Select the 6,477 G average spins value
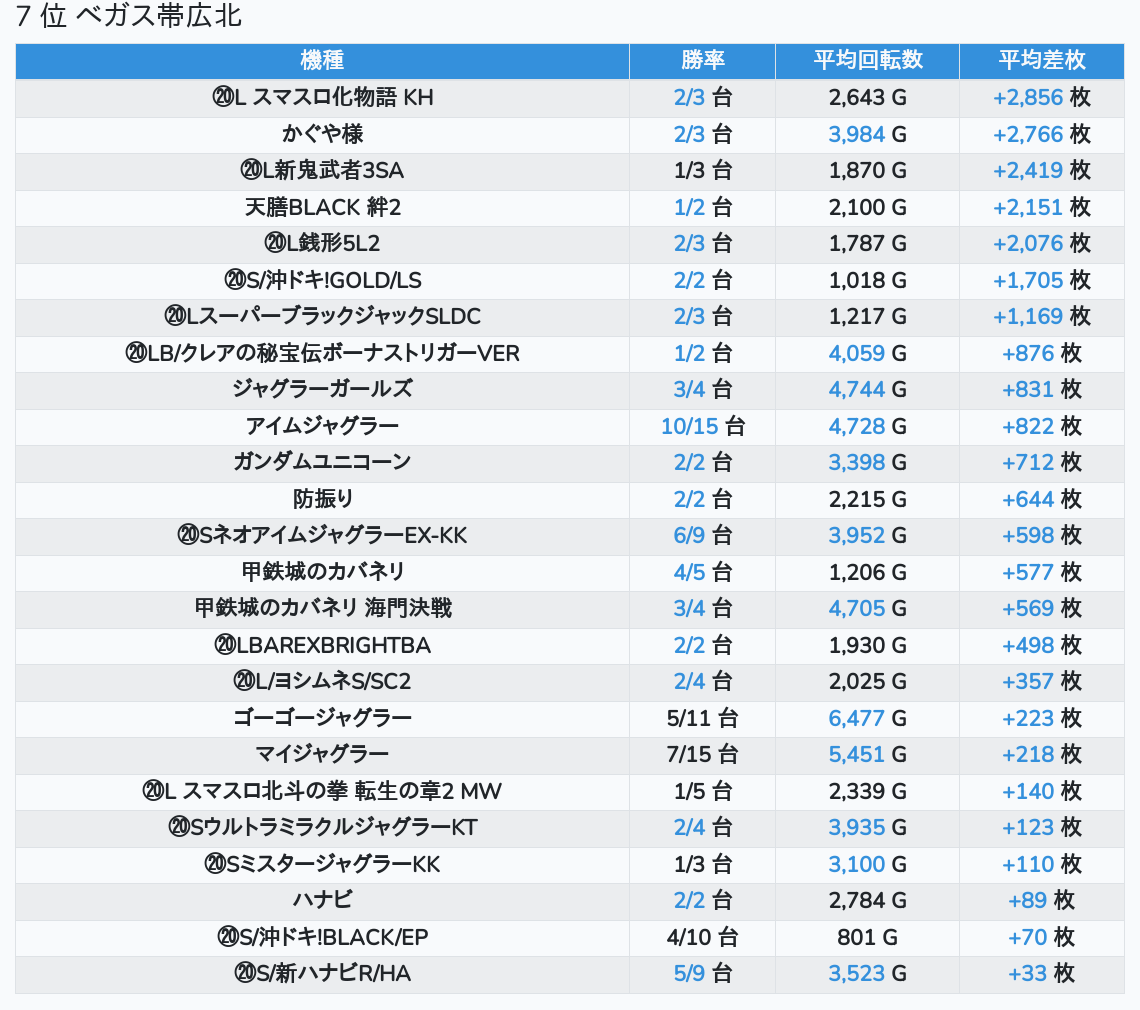1140x1010 pixels. coord(867,718)
